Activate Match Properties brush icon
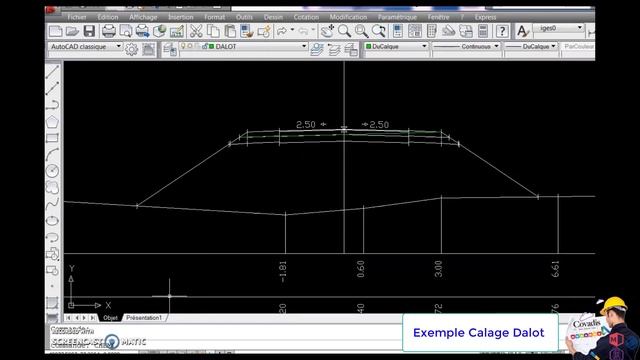 pos(247,31)
